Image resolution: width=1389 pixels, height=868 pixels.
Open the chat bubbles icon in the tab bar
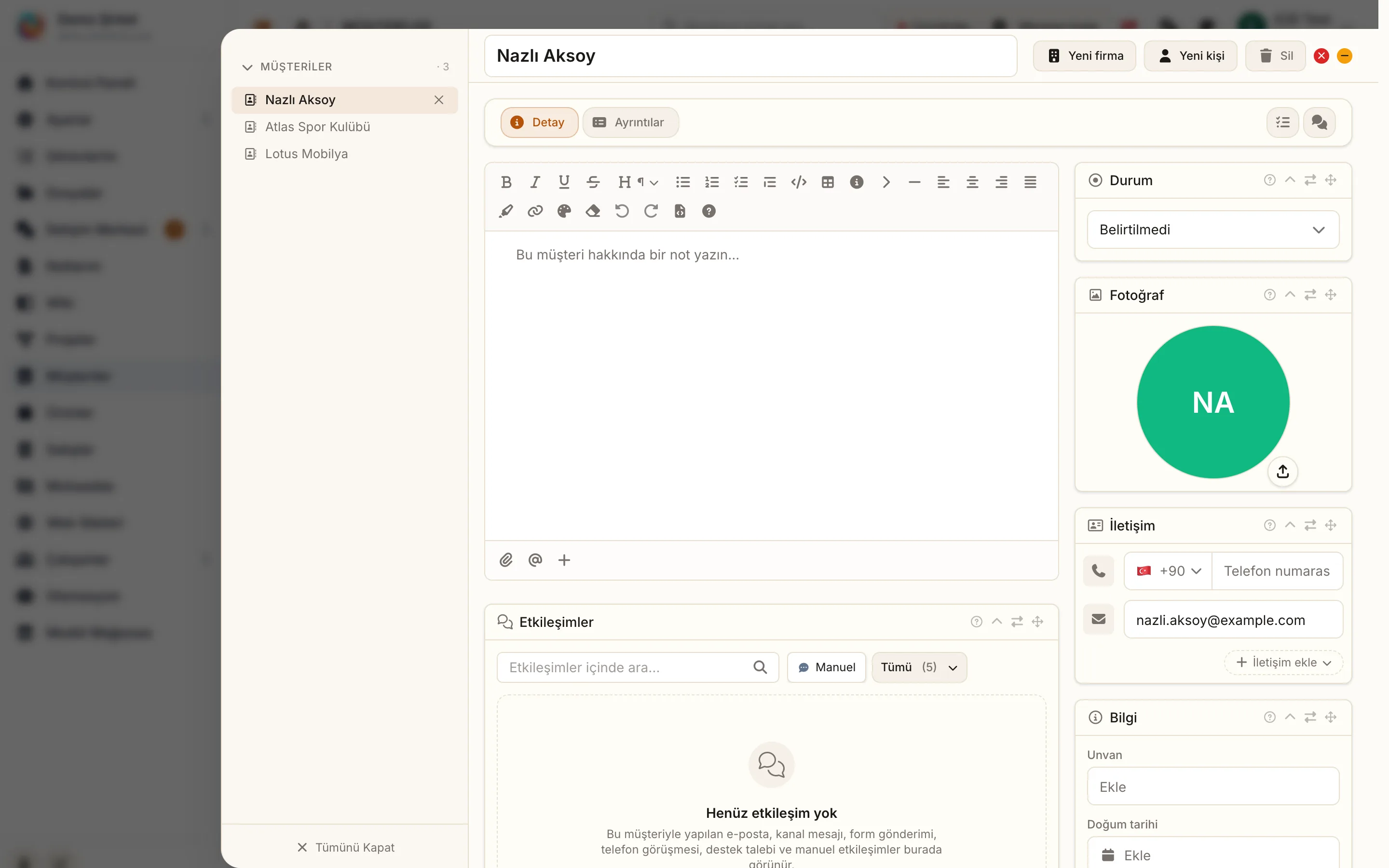click(x=1319, y=122)
